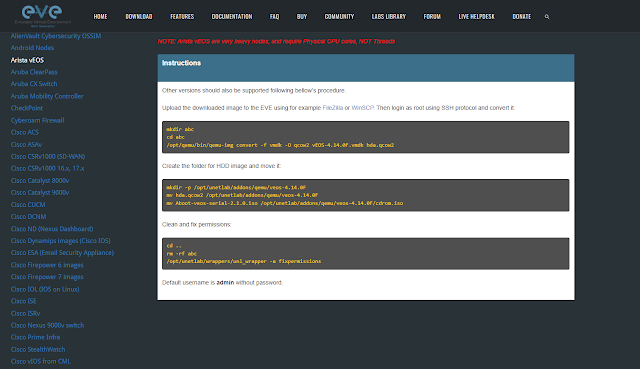
Task: Click the Instructions panel header
Action: pos(366,68)
